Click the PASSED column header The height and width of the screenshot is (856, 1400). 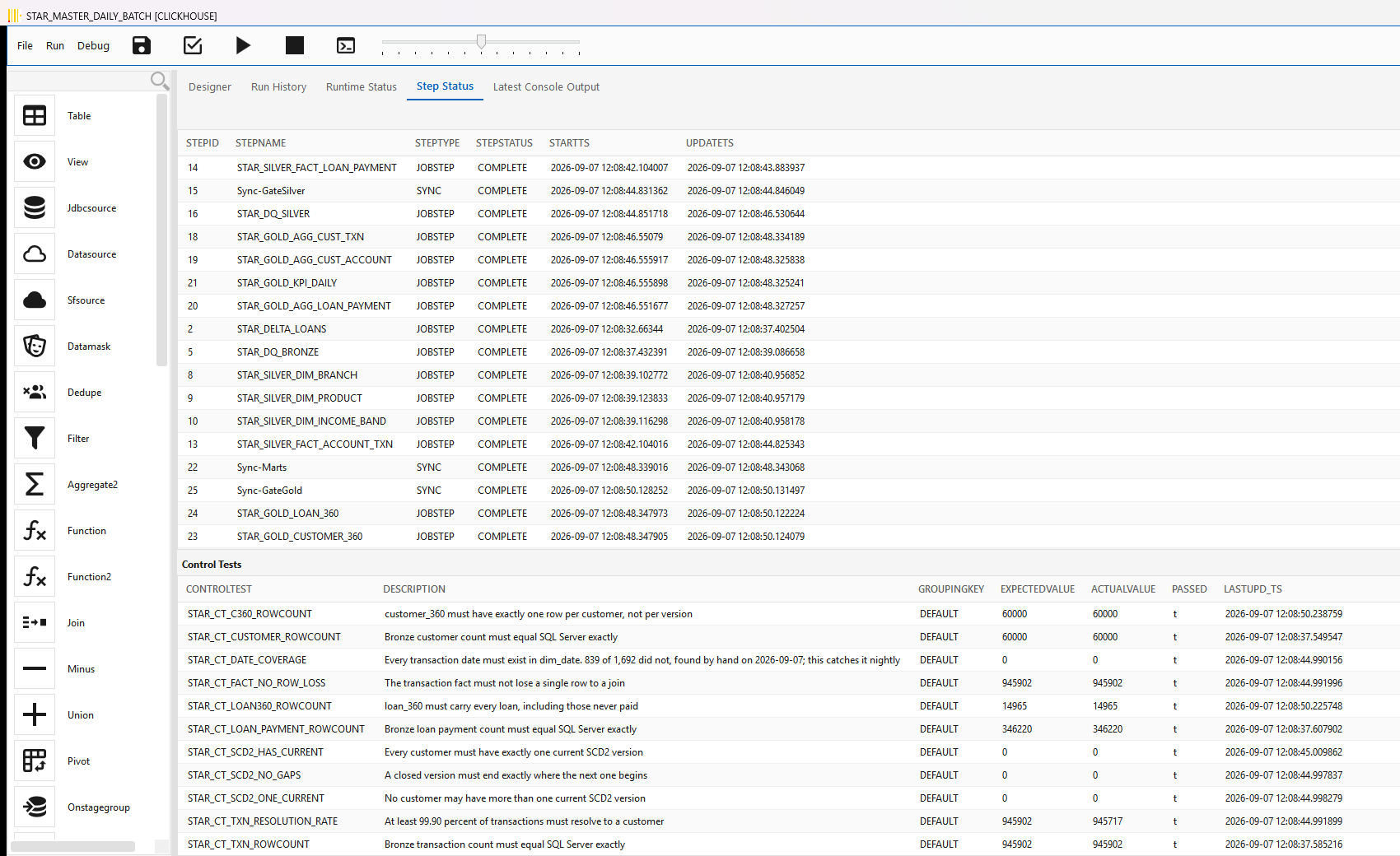1189,589
